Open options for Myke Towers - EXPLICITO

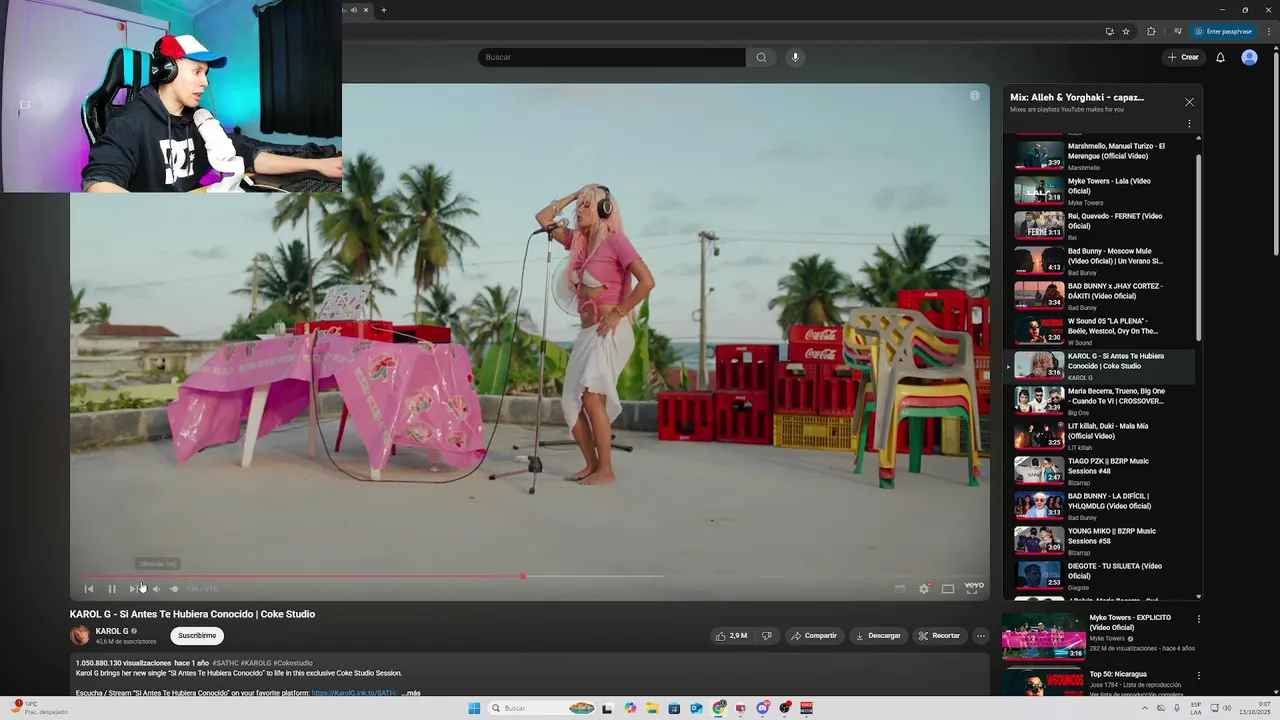pos(1198,619)
